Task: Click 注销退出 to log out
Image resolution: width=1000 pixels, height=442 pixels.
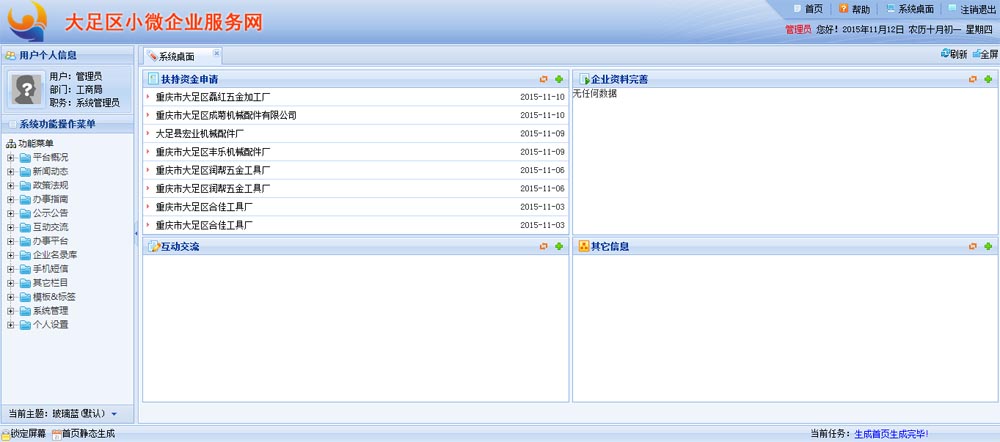Action: tap(978, 8)
